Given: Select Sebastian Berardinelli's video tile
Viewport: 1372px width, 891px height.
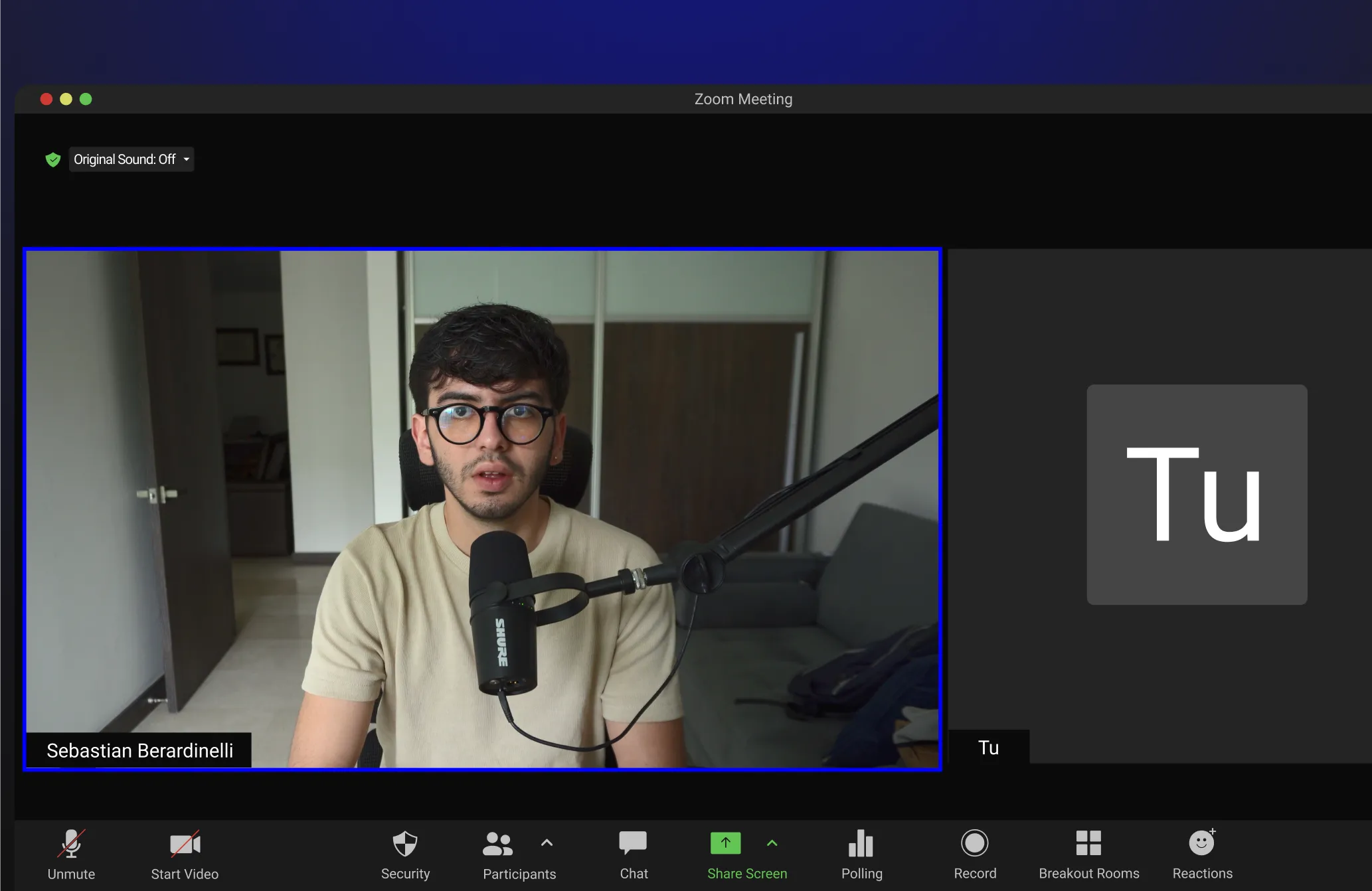Looking at the screenshot, I should click(482, 465).
